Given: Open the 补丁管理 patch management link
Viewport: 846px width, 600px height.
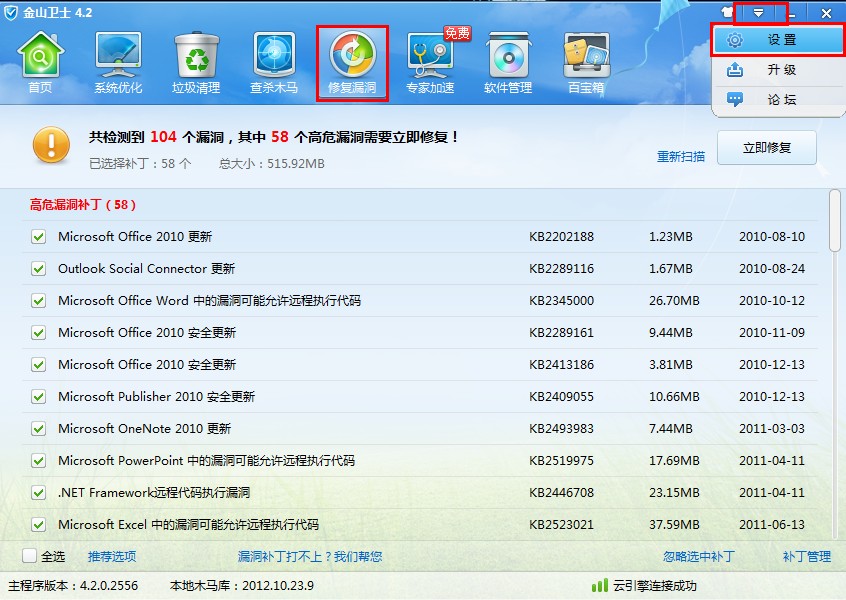Looking at the screenshot, I should [807, 556].
